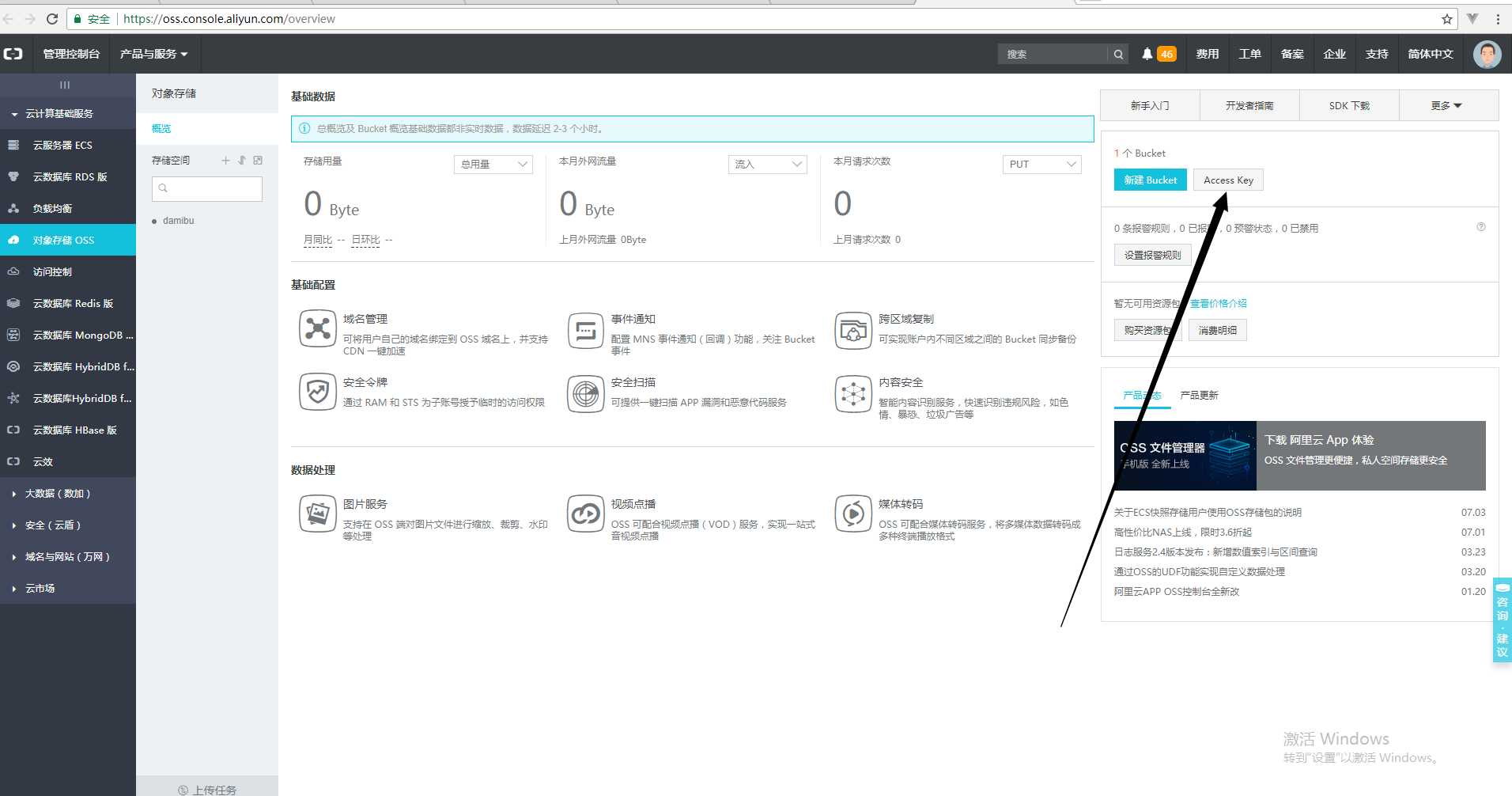Collapse the sidebar using the three-bar handle
Screen dimensions: 1512x796
pyautogui.click(x=65, y=85)
